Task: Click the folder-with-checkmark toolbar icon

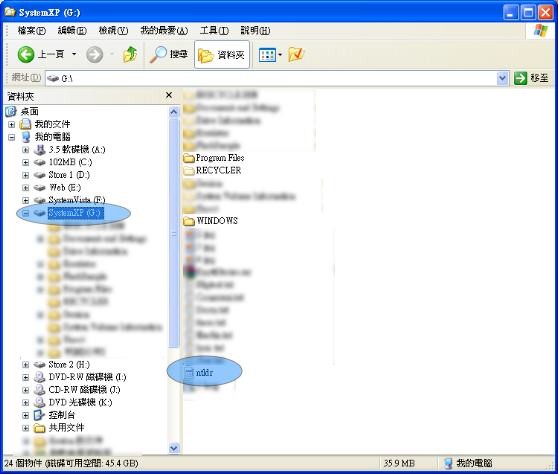Action: coord(296,54)
